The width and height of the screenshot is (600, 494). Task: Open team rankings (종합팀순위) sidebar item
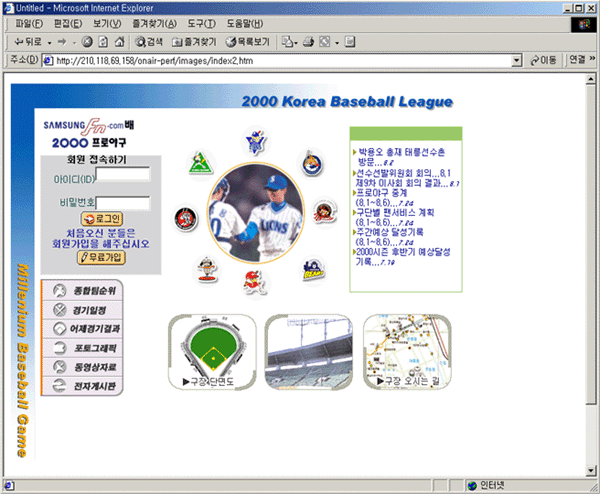(82, 291)
